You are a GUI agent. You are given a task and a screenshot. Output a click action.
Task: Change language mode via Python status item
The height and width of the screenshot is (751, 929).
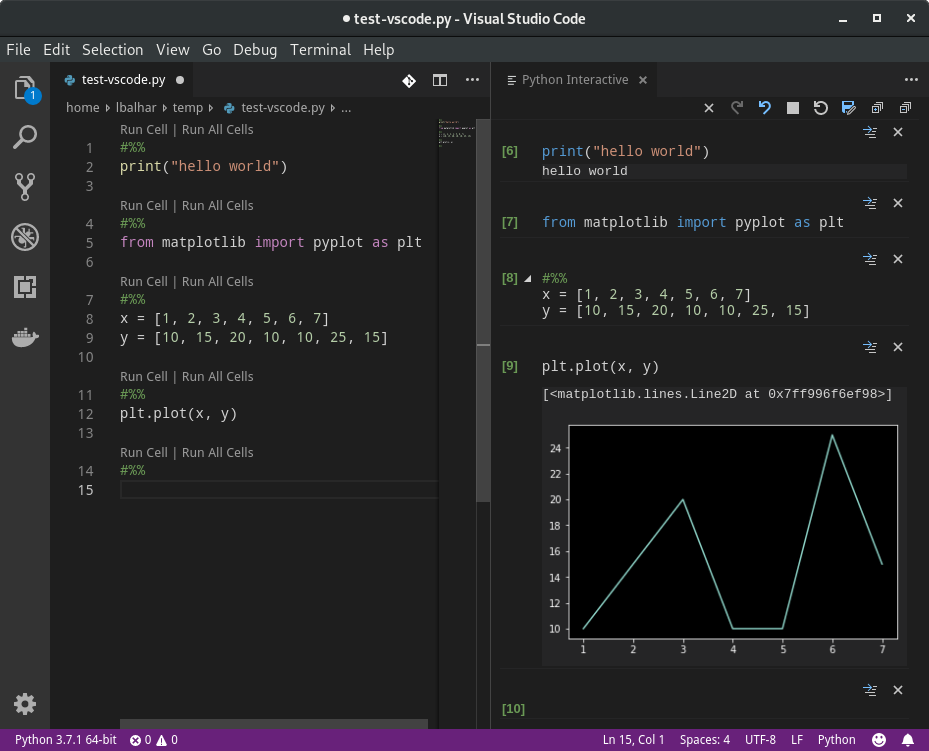point(837,740)
